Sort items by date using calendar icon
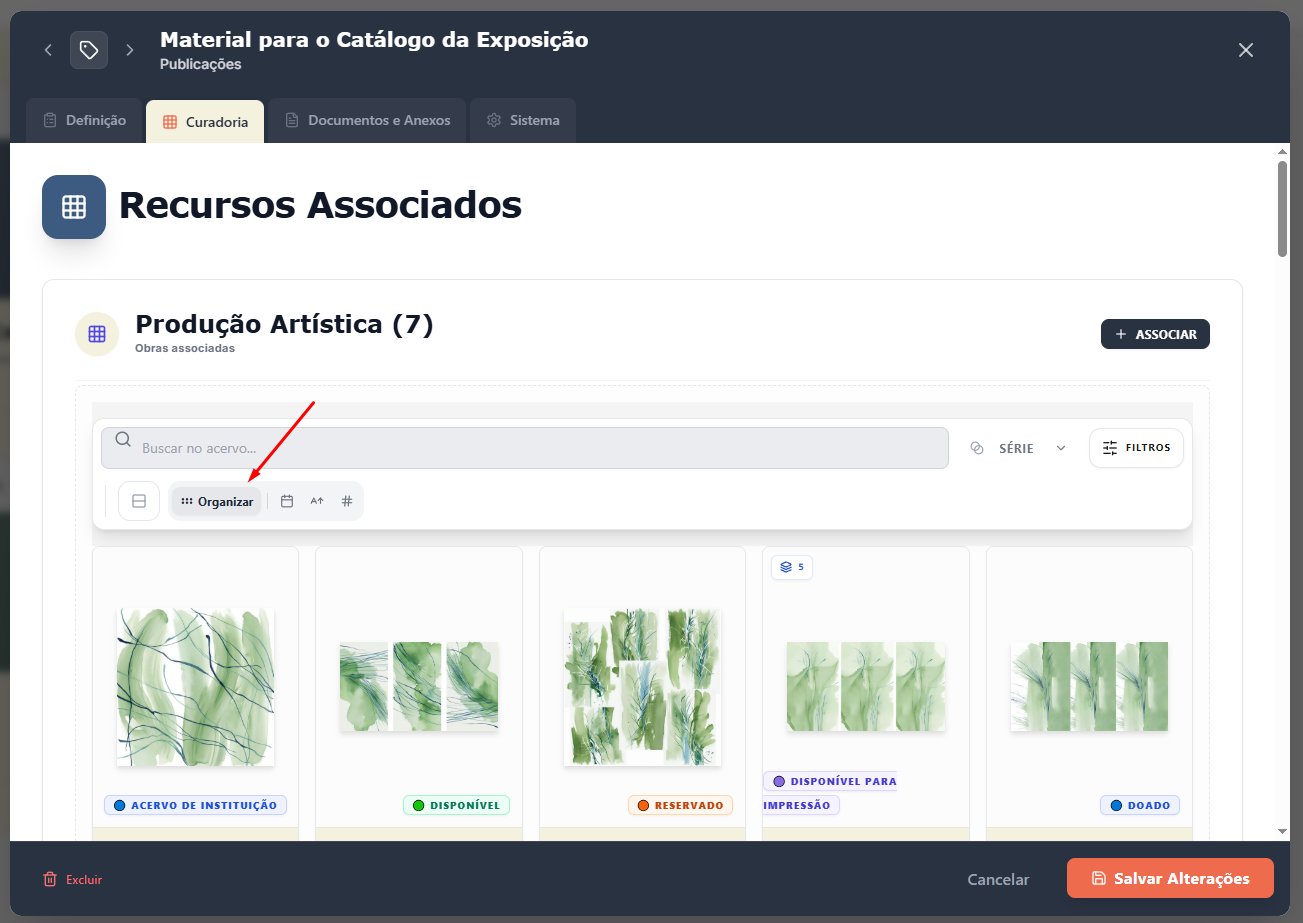1303x923 pixels. [287, 500]
